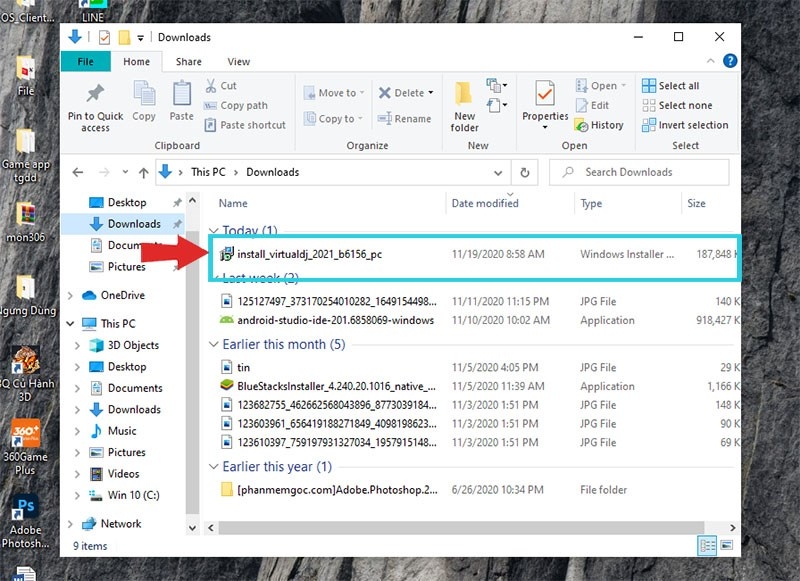Screen dimensions: 800x581
Task: Click the Cut scissors icon
Action: (211, 86)
